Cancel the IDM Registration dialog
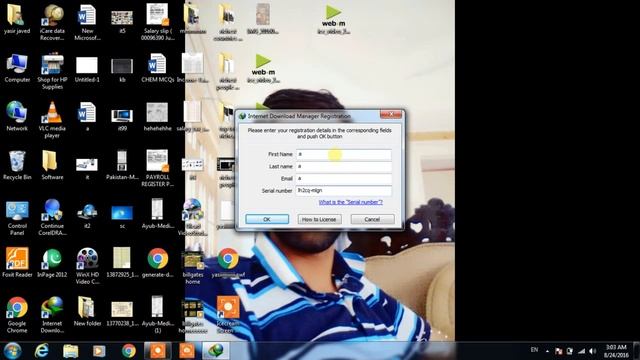Image resolution: width=640 pixels, height=360 pixels. tap(372, 219)
